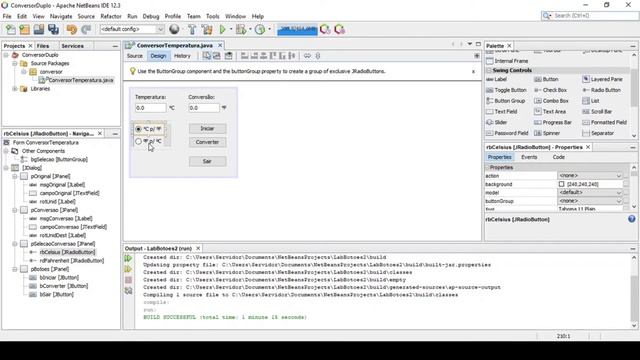Select rdFahrenheit [JRadioButton] in Navigator

[x=71, y=260]
